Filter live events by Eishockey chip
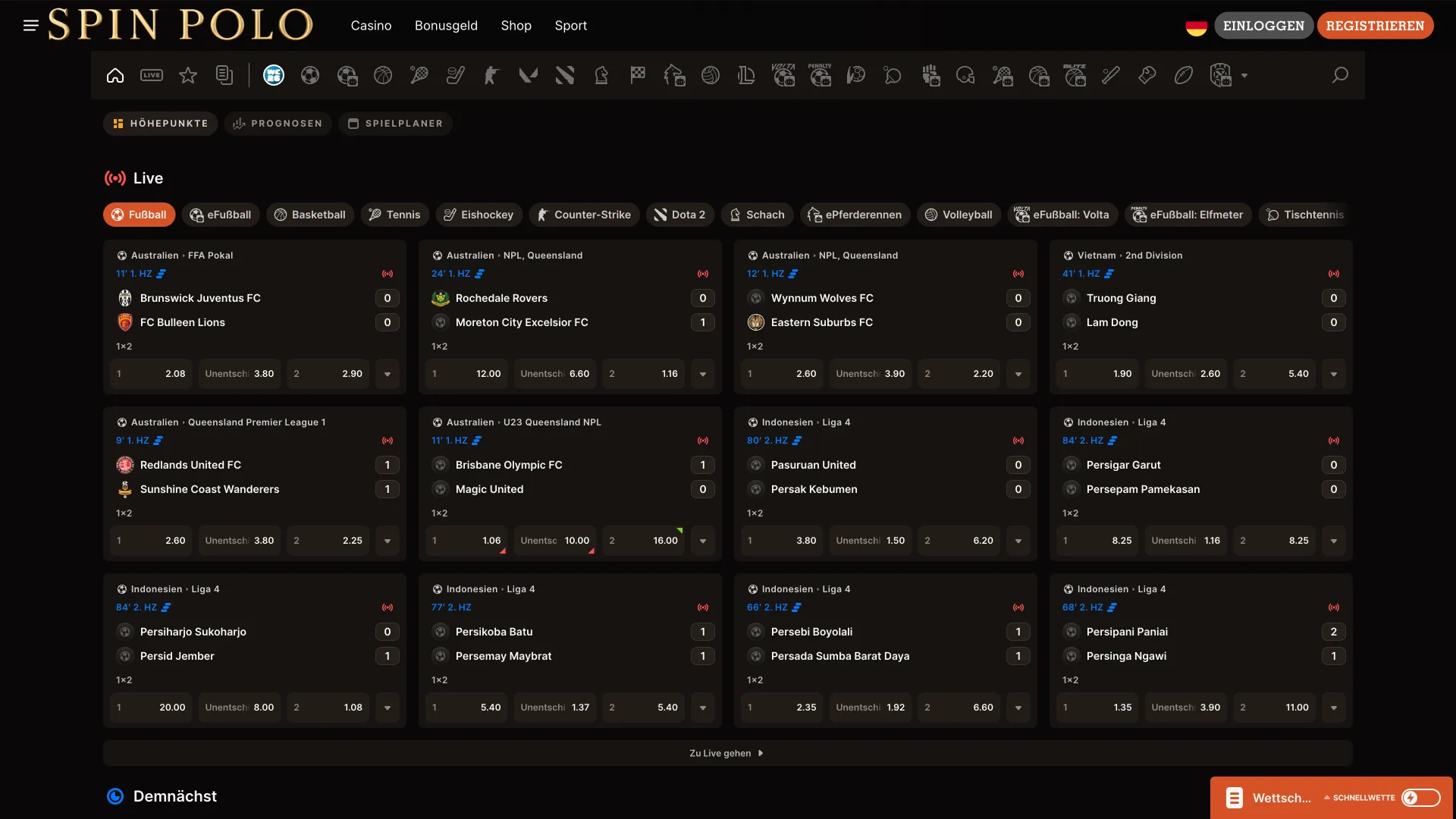 479,215
